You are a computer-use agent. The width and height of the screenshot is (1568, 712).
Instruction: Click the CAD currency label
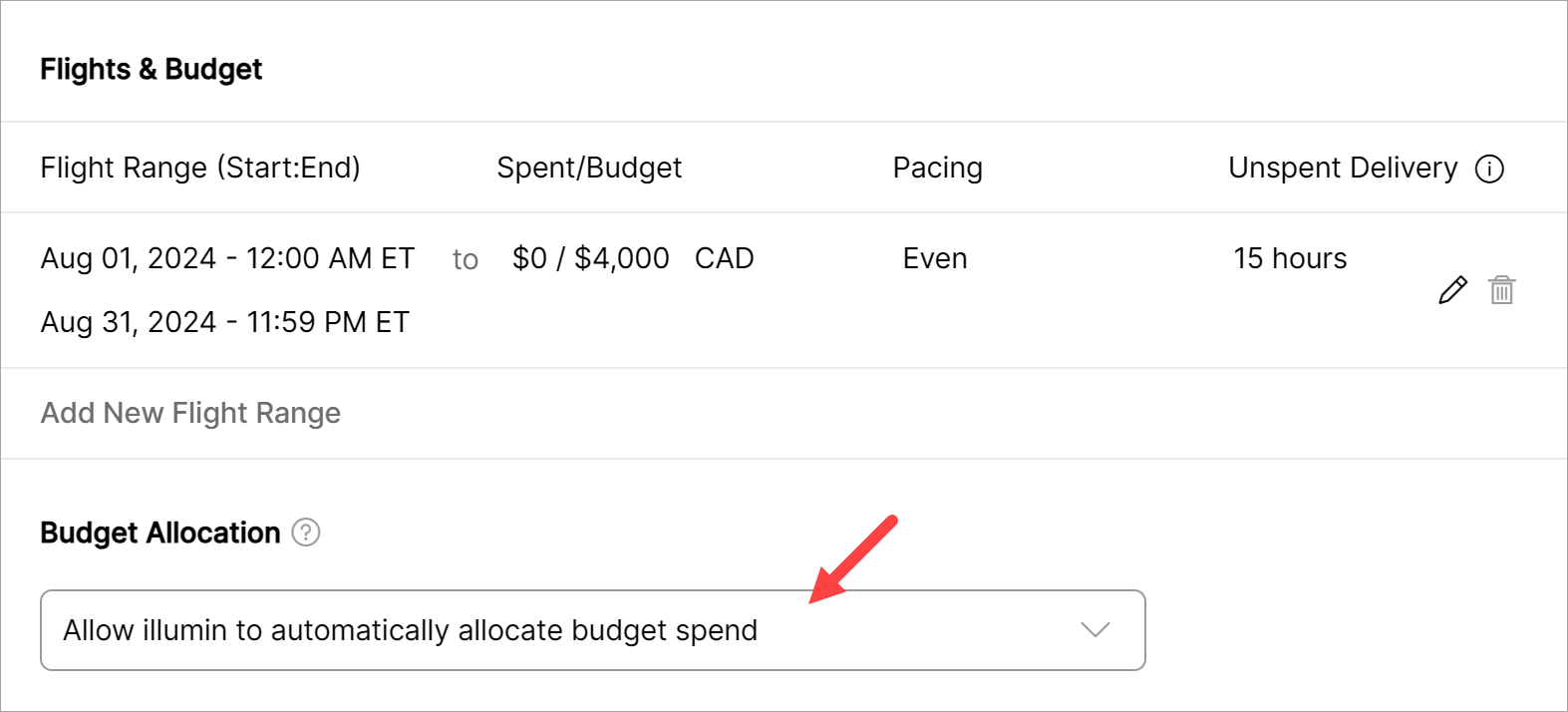point(724,258)
